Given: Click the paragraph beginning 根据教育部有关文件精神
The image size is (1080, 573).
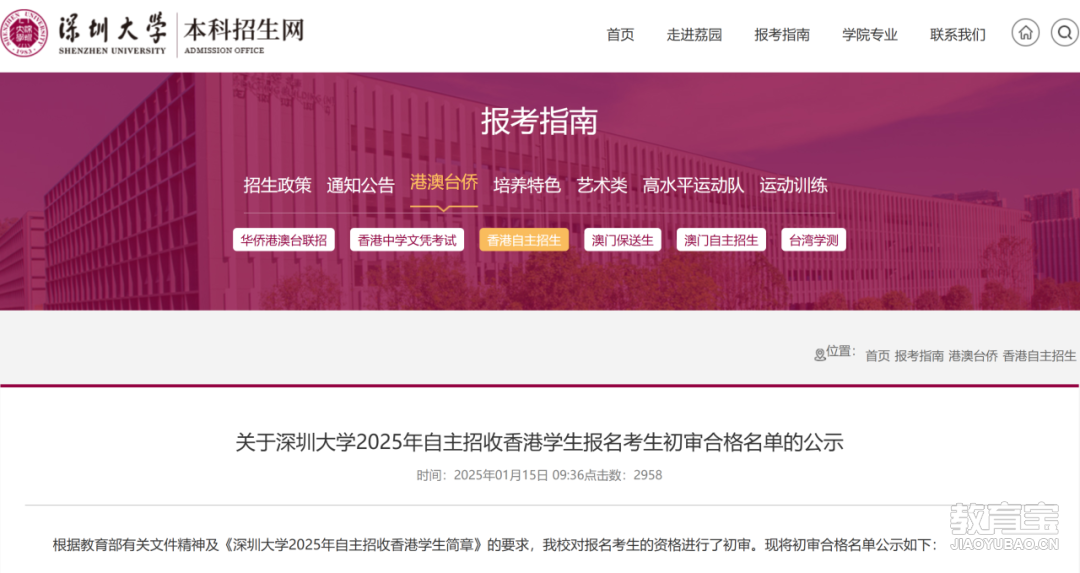Looking at the screenshot, I should pos(495,545).
